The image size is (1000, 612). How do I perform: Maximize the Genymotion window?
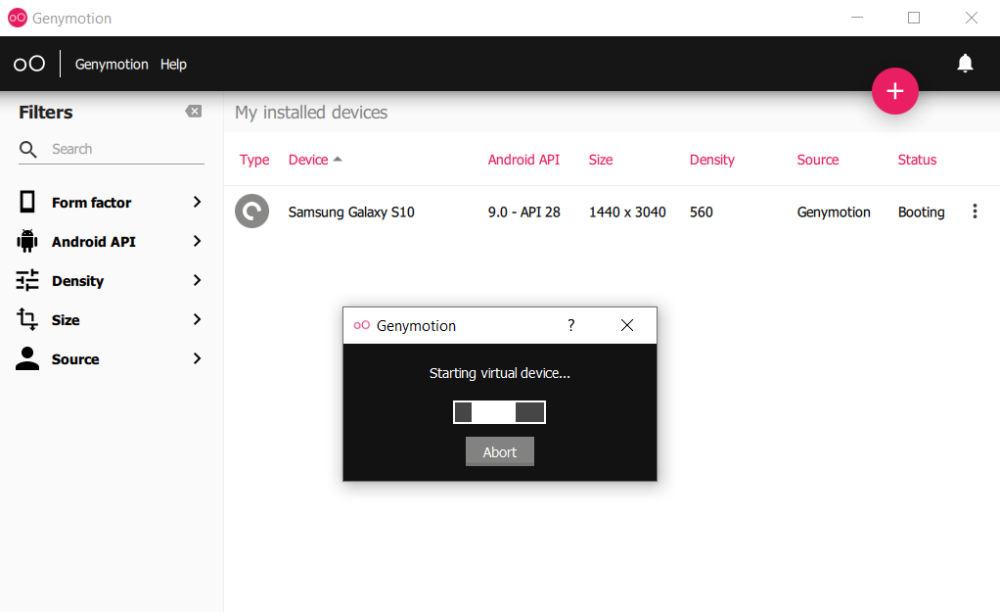pos(914,18)
